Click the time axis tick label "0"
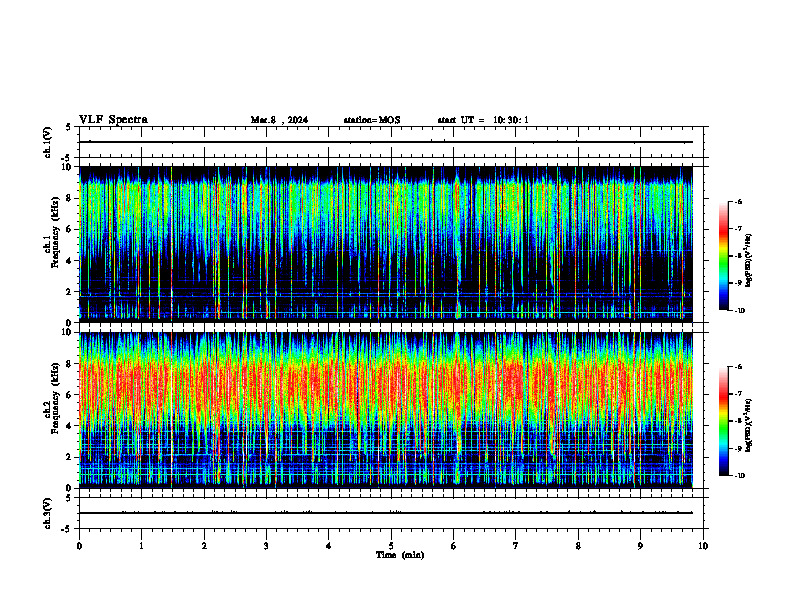Image resolution: width=792 pixels, height=612 pixels. point(79,546)
